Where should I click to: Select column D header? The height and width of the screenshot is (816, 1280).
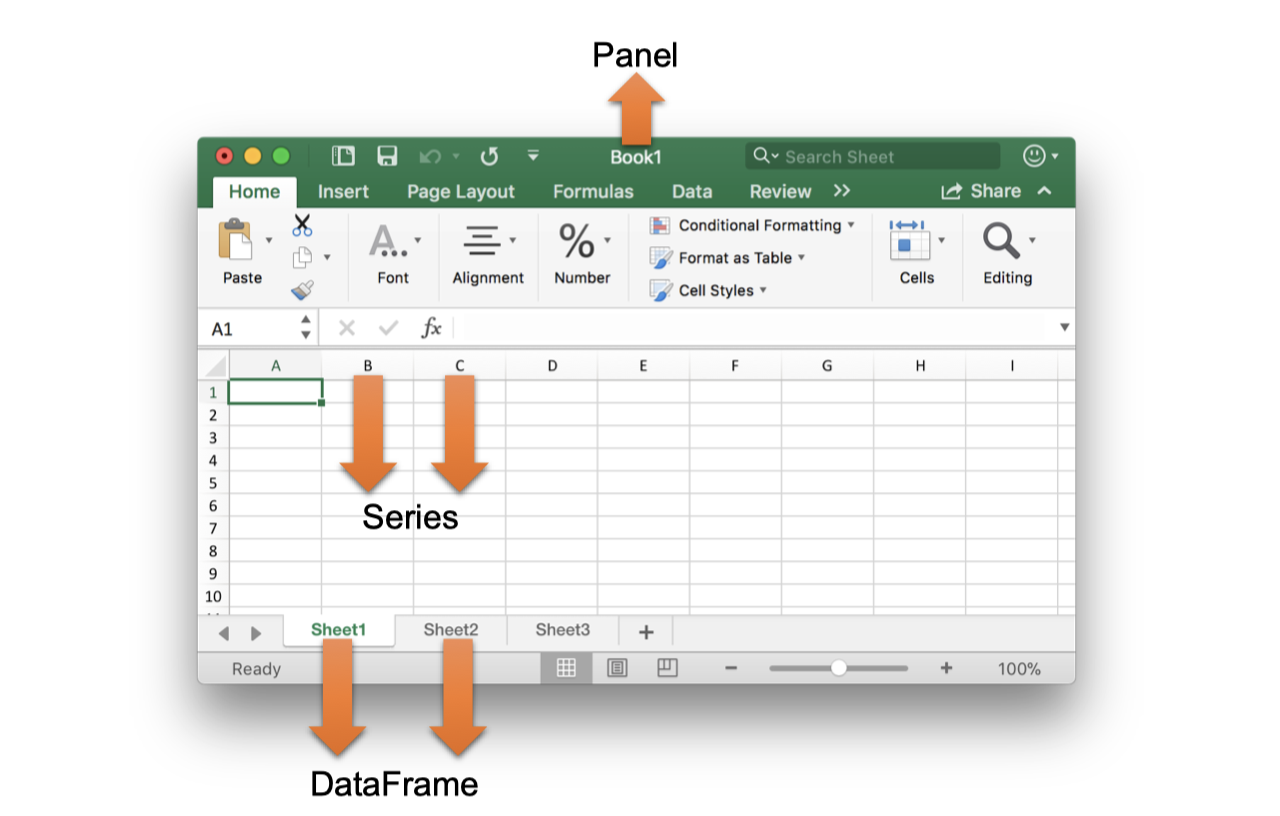point(552,366)
